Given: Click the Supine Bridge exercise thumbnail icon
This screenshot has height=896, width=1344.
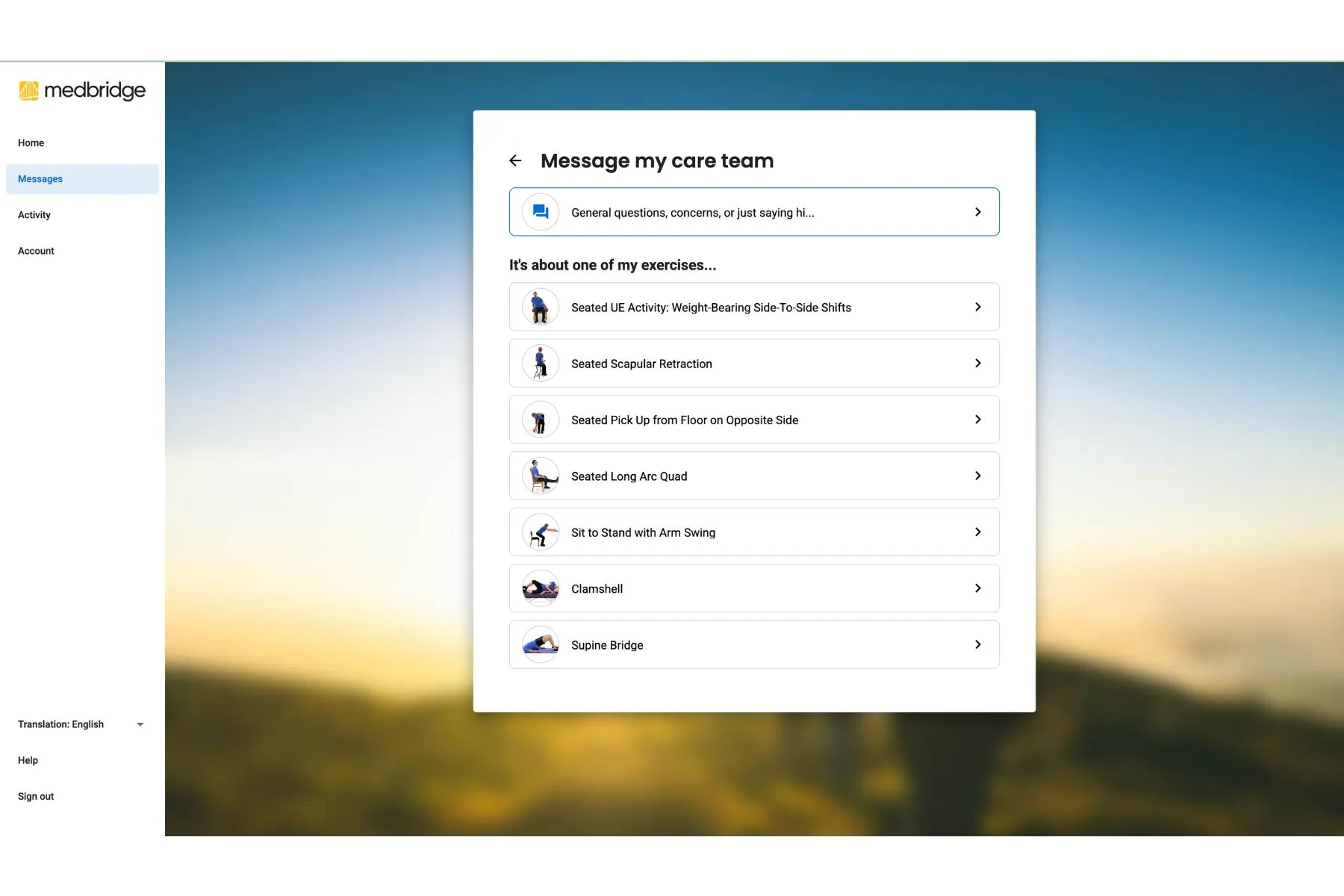Looking at the screenshot, I should click(x=541, y=644).
